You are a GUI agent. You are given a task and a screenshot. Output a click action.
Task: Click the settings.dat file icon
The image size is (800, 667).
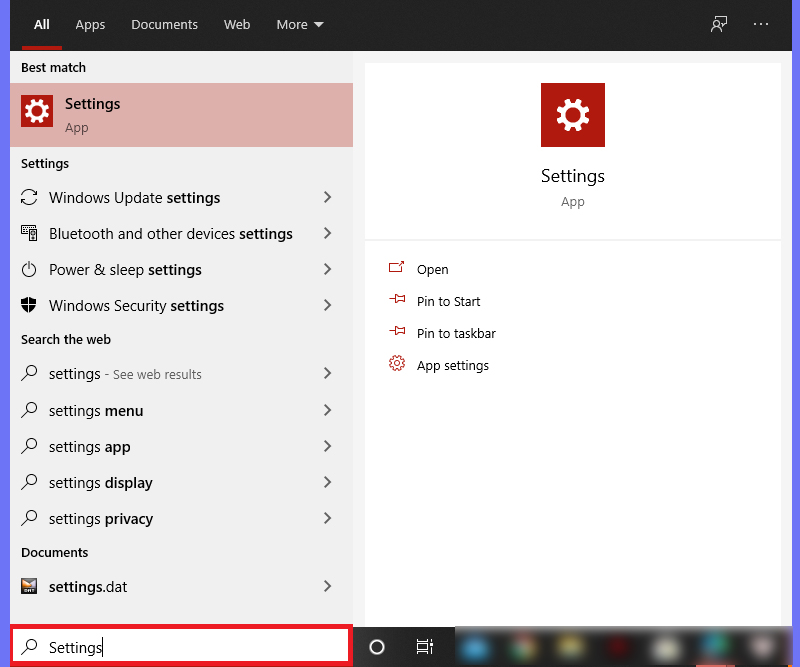[x=29, y=586]
